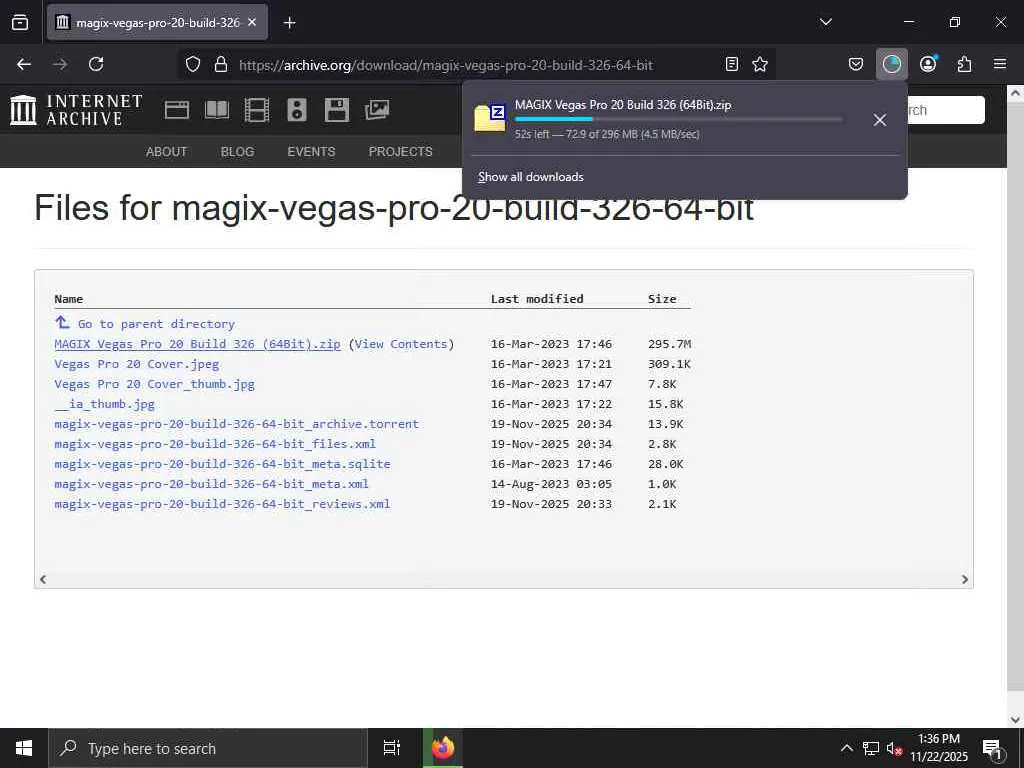Open the Firefox account icon
Image resolution: width=1024 pixels, height=768 pixels.
[928, 64]
